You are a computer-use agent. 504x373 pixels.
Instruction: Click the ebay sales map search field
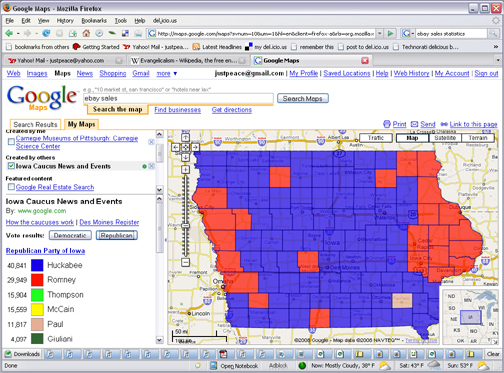[x=178, y=98]
